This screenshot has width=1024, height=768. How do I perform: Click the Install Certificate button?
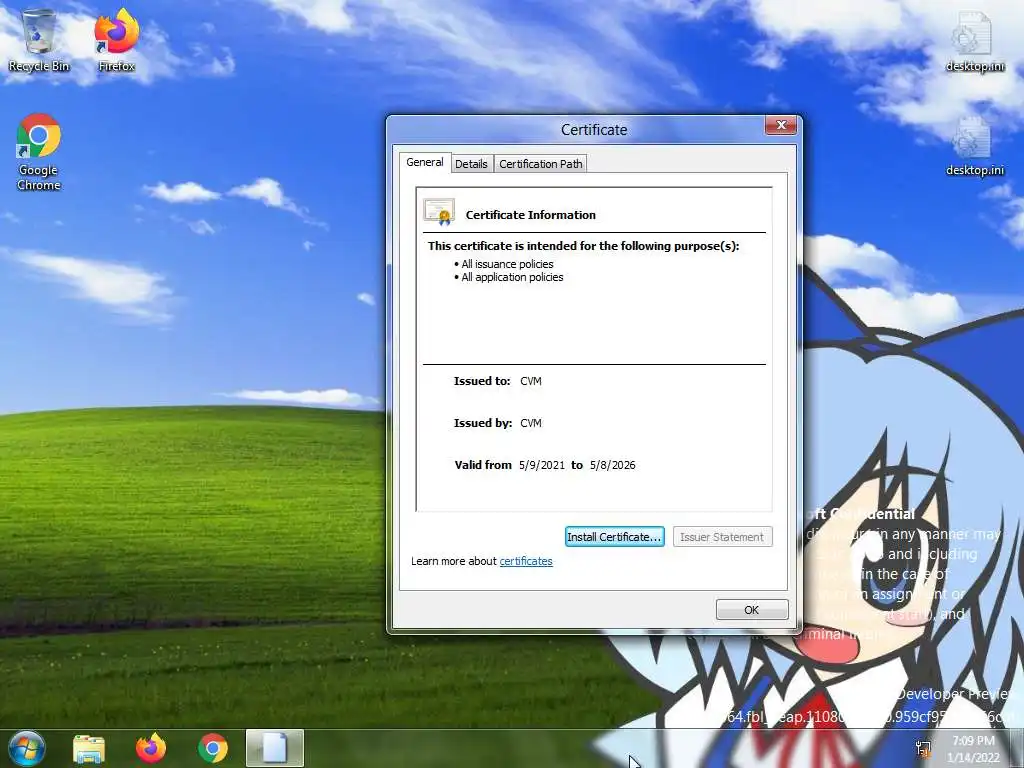tap(615, 537)
